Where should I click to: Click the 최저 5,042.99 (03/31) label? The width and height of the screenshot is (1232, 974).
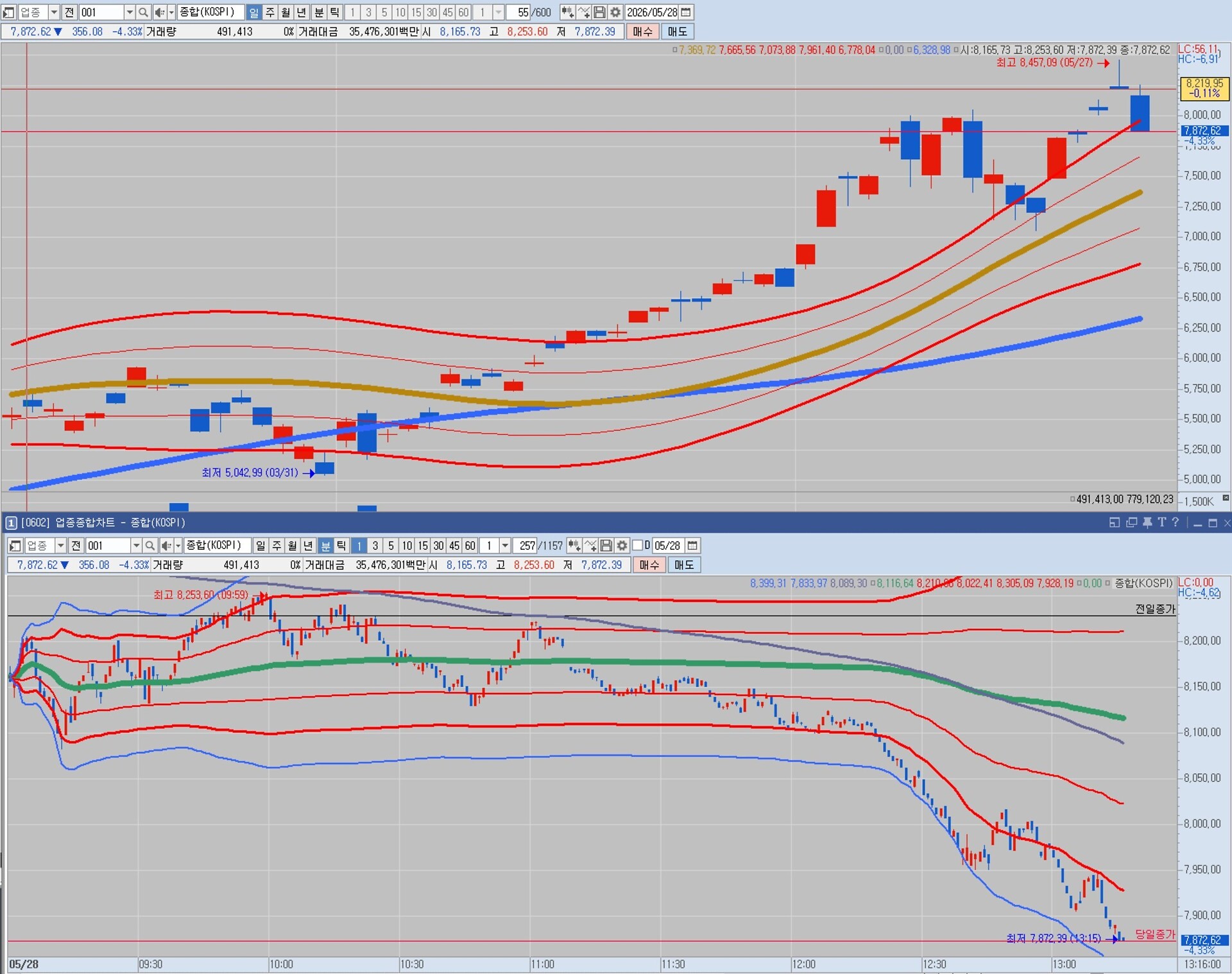[250, 473]
